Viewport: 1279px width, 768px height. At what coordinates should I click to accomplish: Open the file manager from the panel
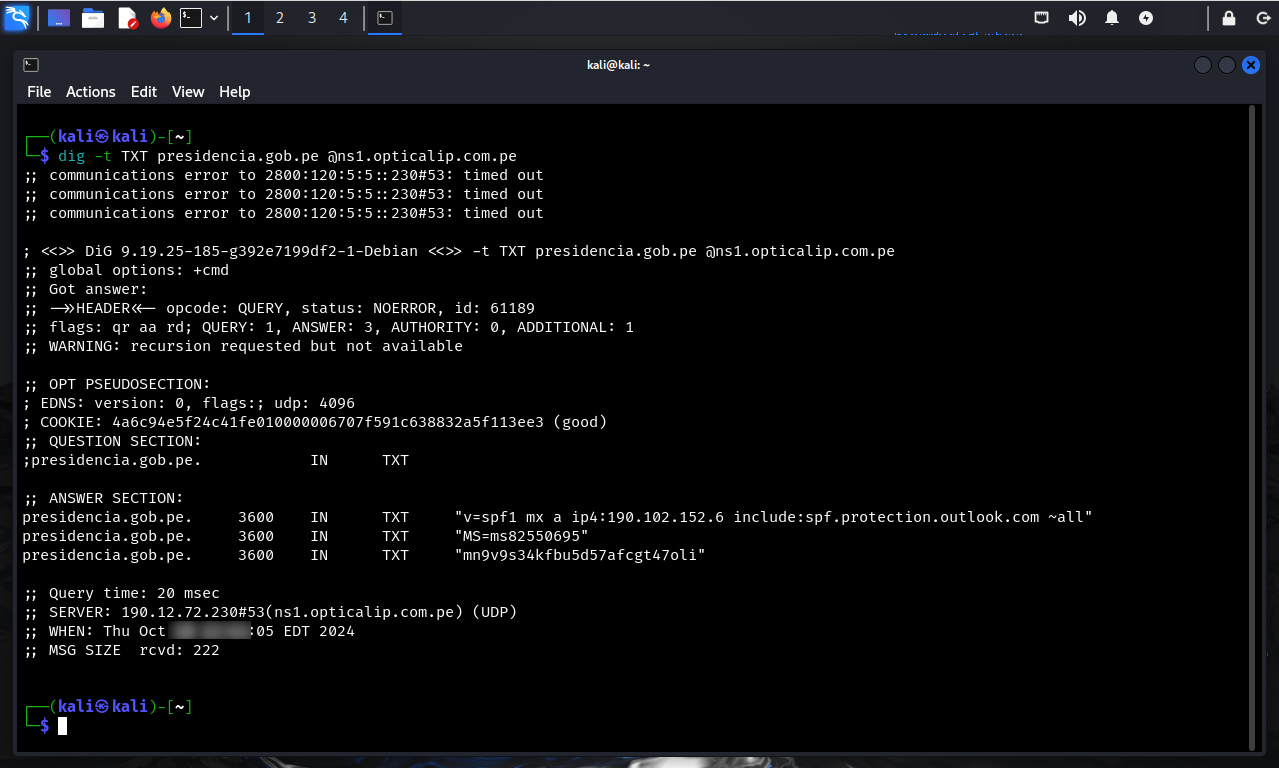coord(93,17)
